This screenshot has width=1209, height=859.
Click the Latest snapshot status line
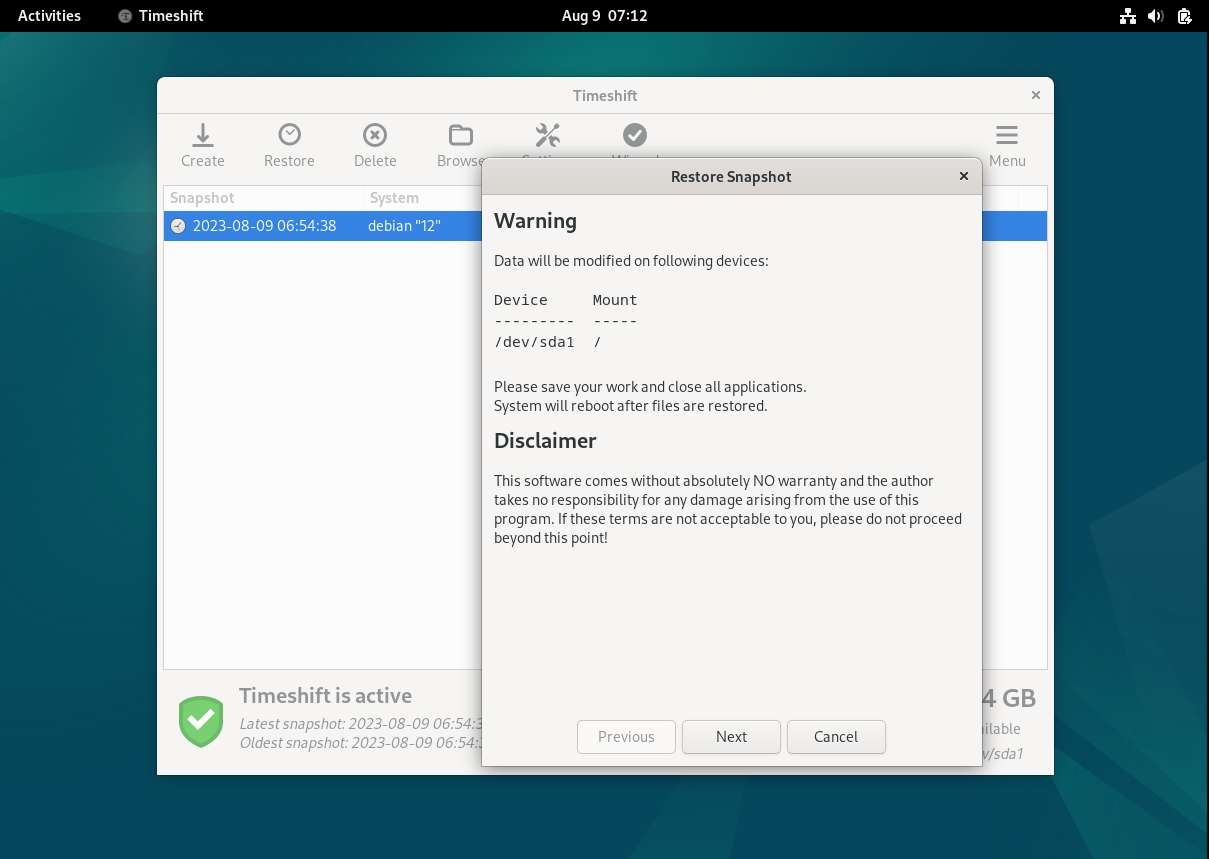pos(361,724)
